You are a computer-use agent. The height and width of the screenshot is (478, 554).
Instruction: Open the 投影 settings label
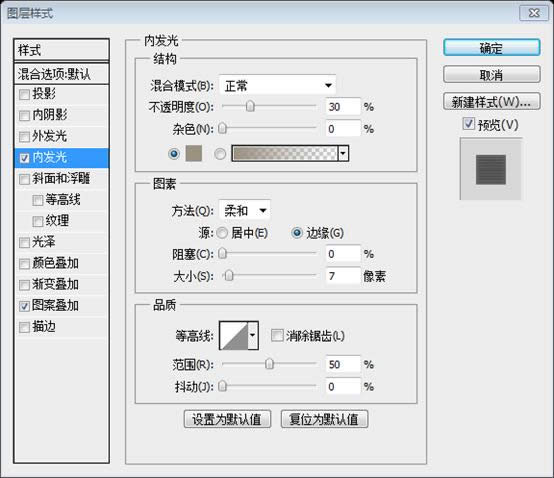(x=44, y=94)
